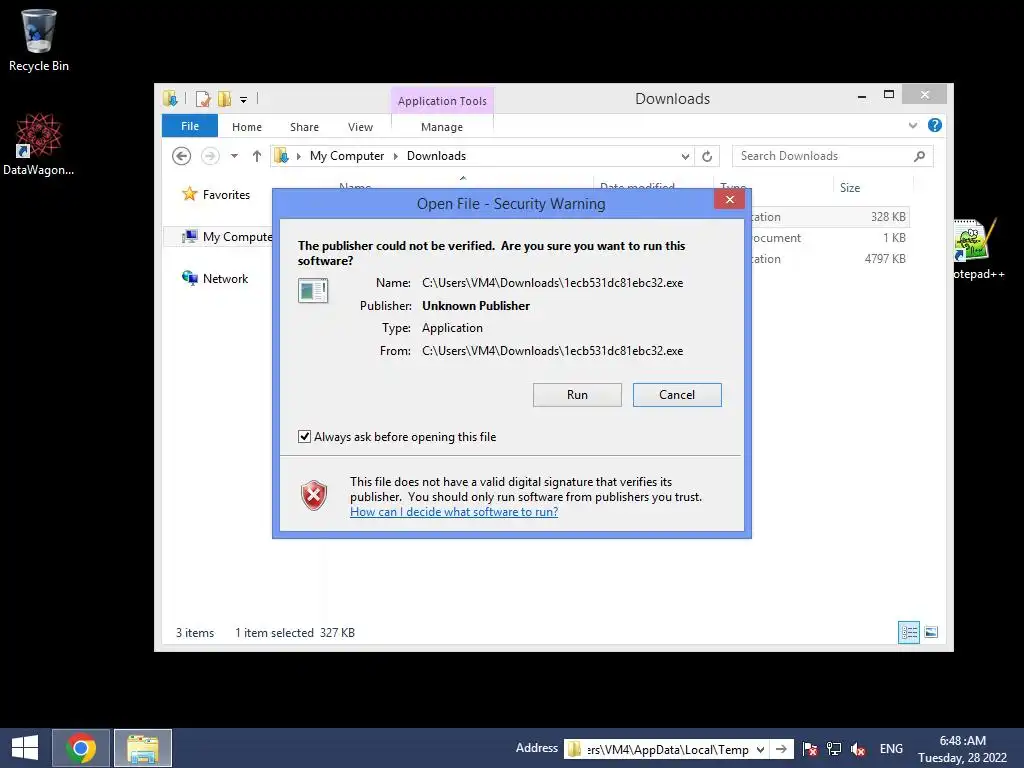Select Favorites in navigation pane
This screenshot has height=768, width=1024.
coord(217,194)
